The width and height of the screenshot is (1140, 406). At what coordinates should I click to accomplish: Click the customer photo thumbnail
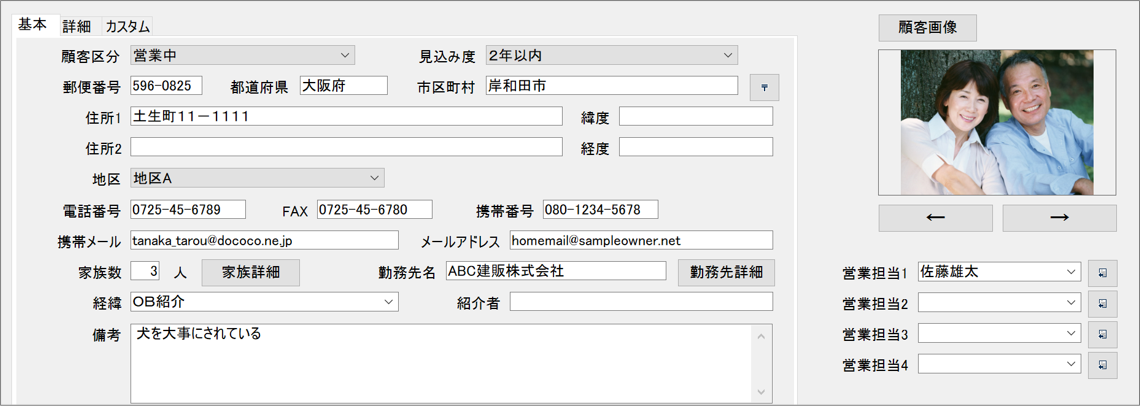pyautogui.click(x=997, y=122)
